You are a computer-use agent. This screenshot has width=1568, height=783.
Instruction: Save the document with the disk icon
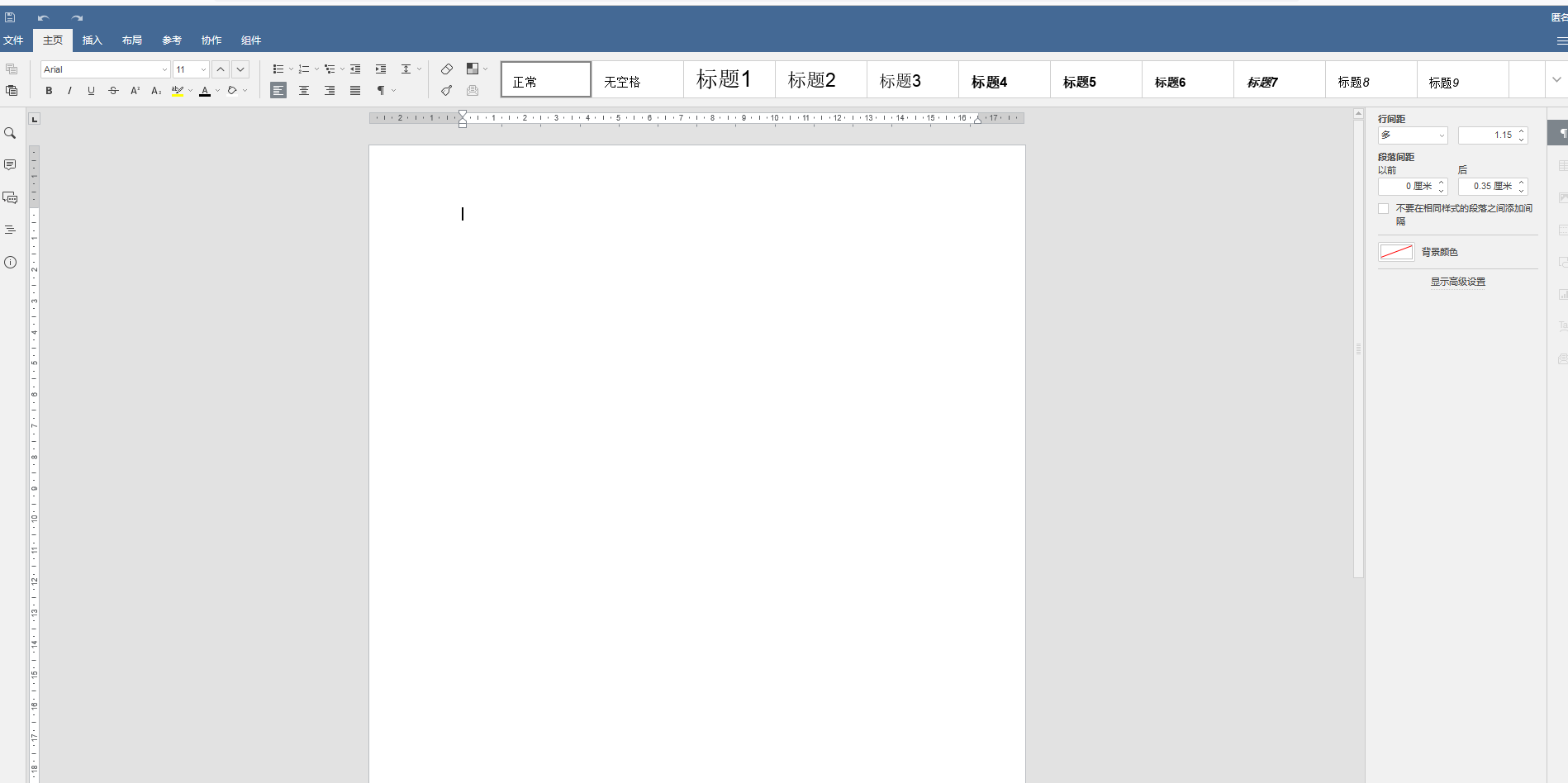[10, 17]
